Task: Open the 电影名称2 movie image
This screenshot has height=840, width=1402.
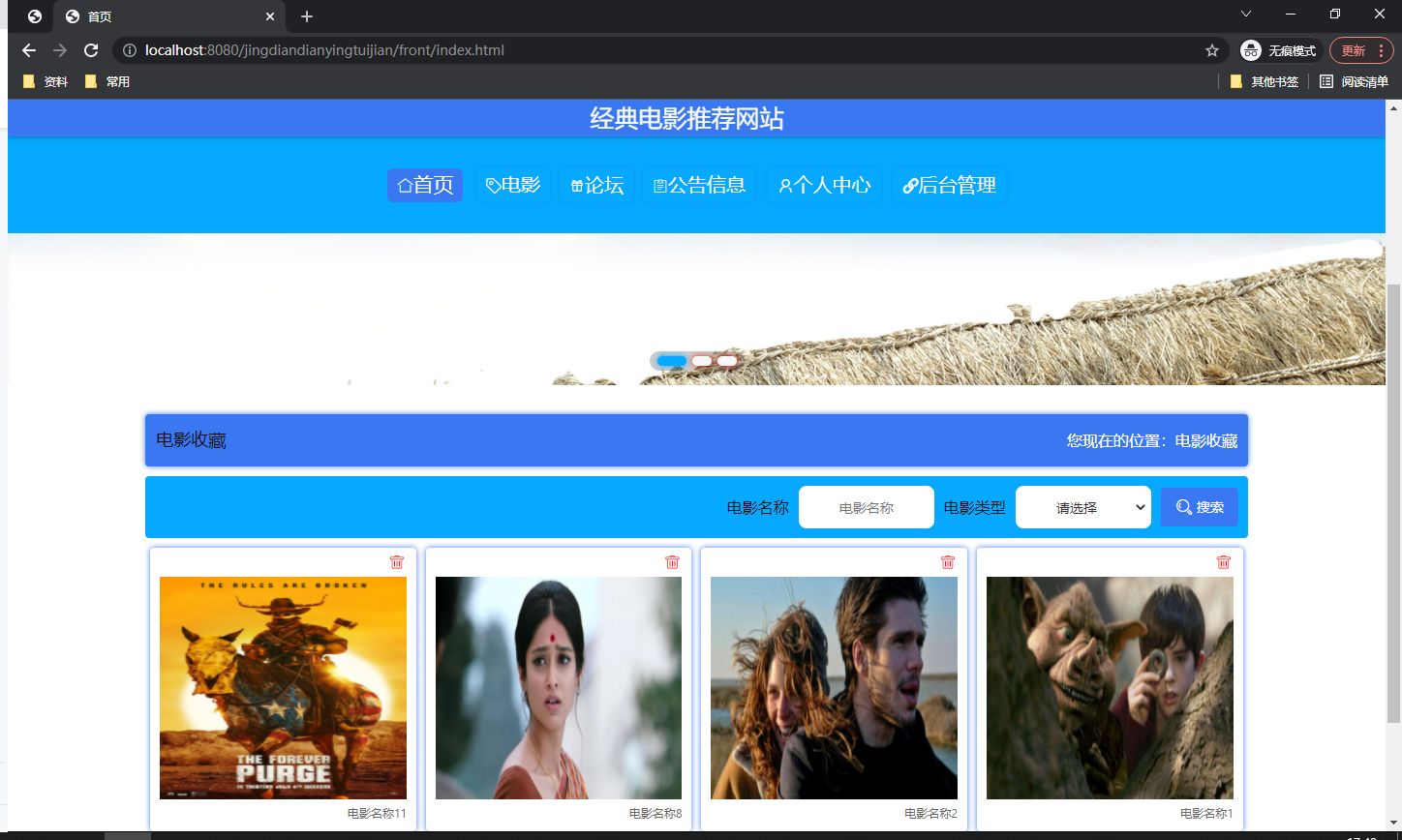Action: click(x=834, y=688)
